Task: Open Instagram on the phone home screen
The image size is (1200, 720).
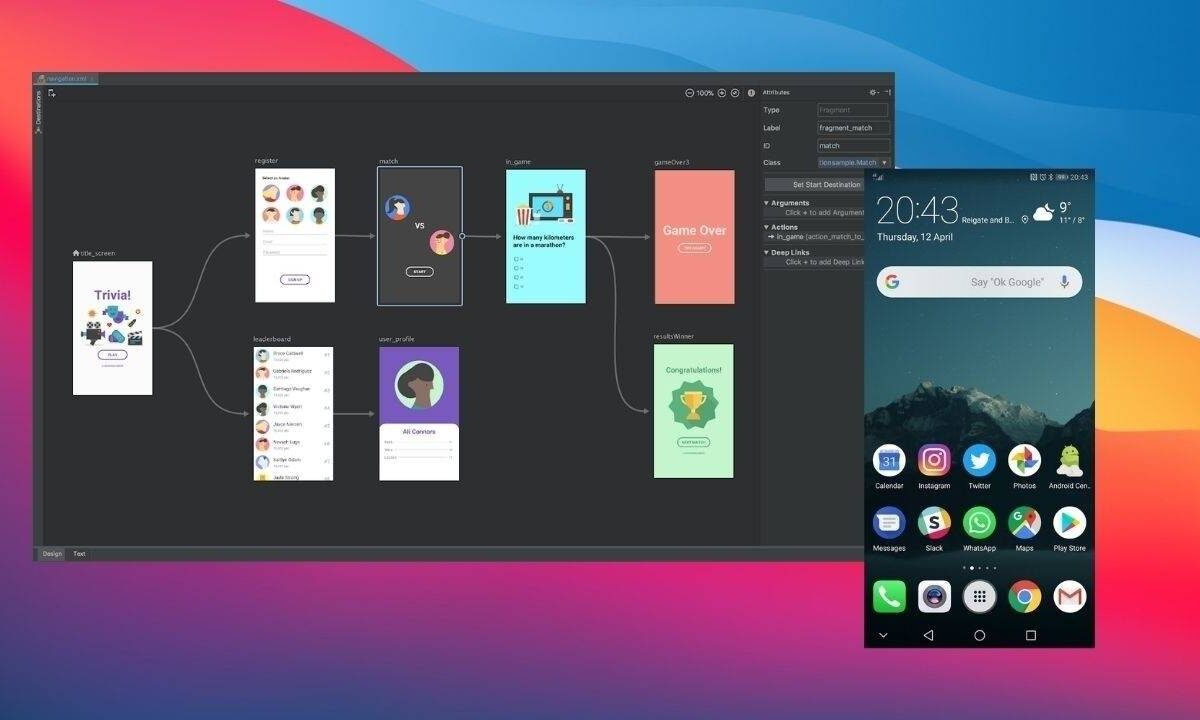Action: click(x=934, y=461)
